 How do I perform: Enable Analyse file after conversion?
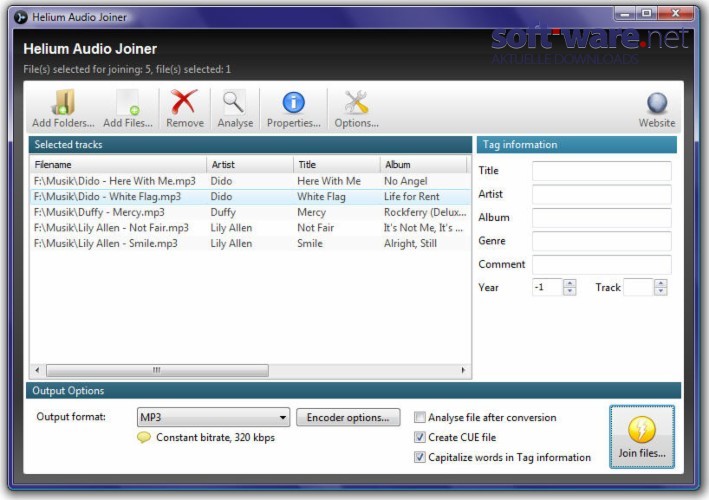(x=420, y=417)
